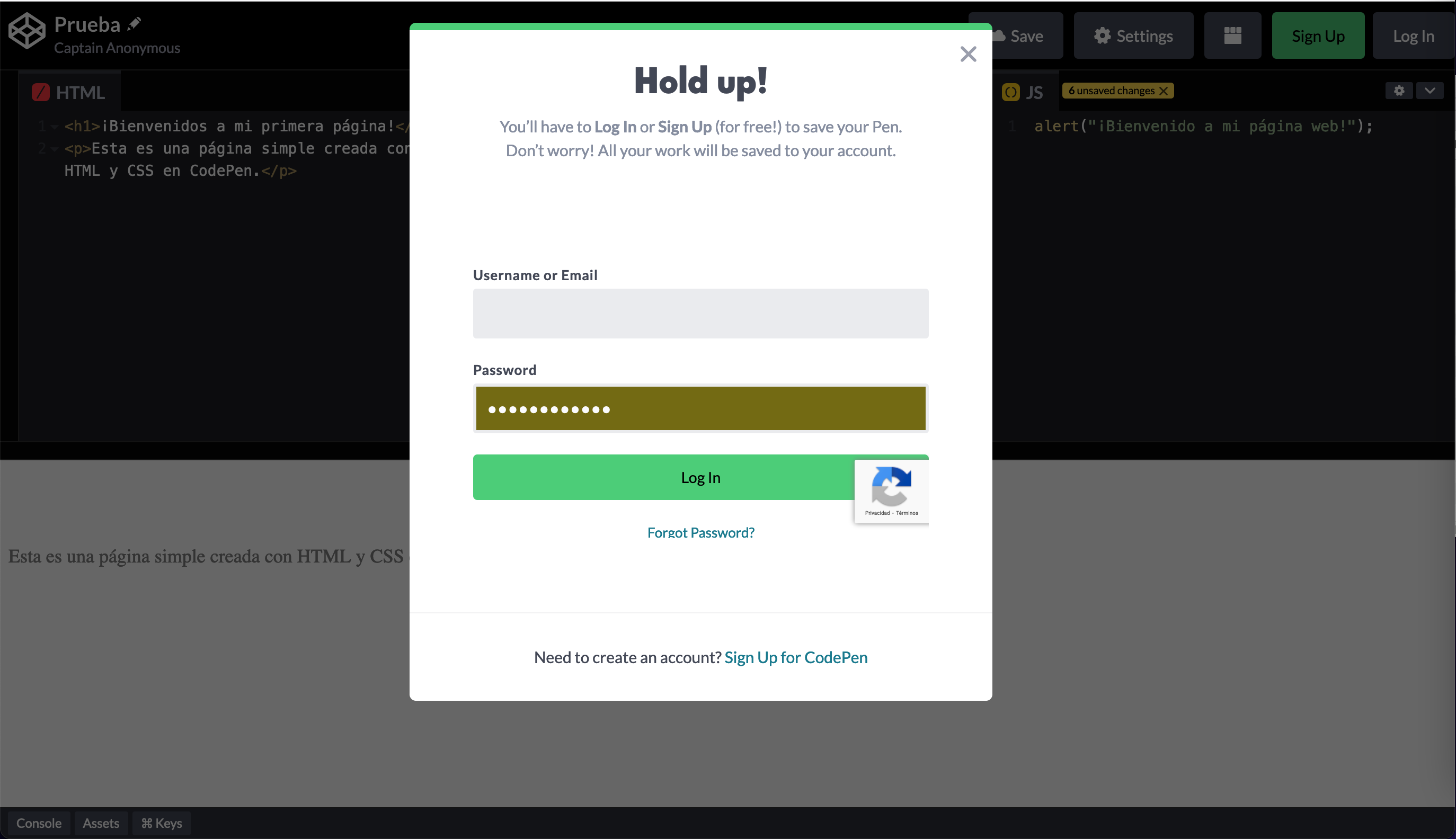The height and width of the screenshot is (839, 1456).
Task: Click the JS editor settings gear icon
Action: tap(1399, 91)
